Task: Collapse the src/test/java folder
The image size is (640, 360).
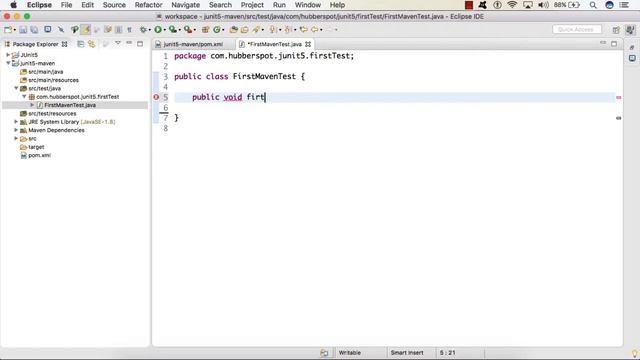Action: tap(16, 88)
